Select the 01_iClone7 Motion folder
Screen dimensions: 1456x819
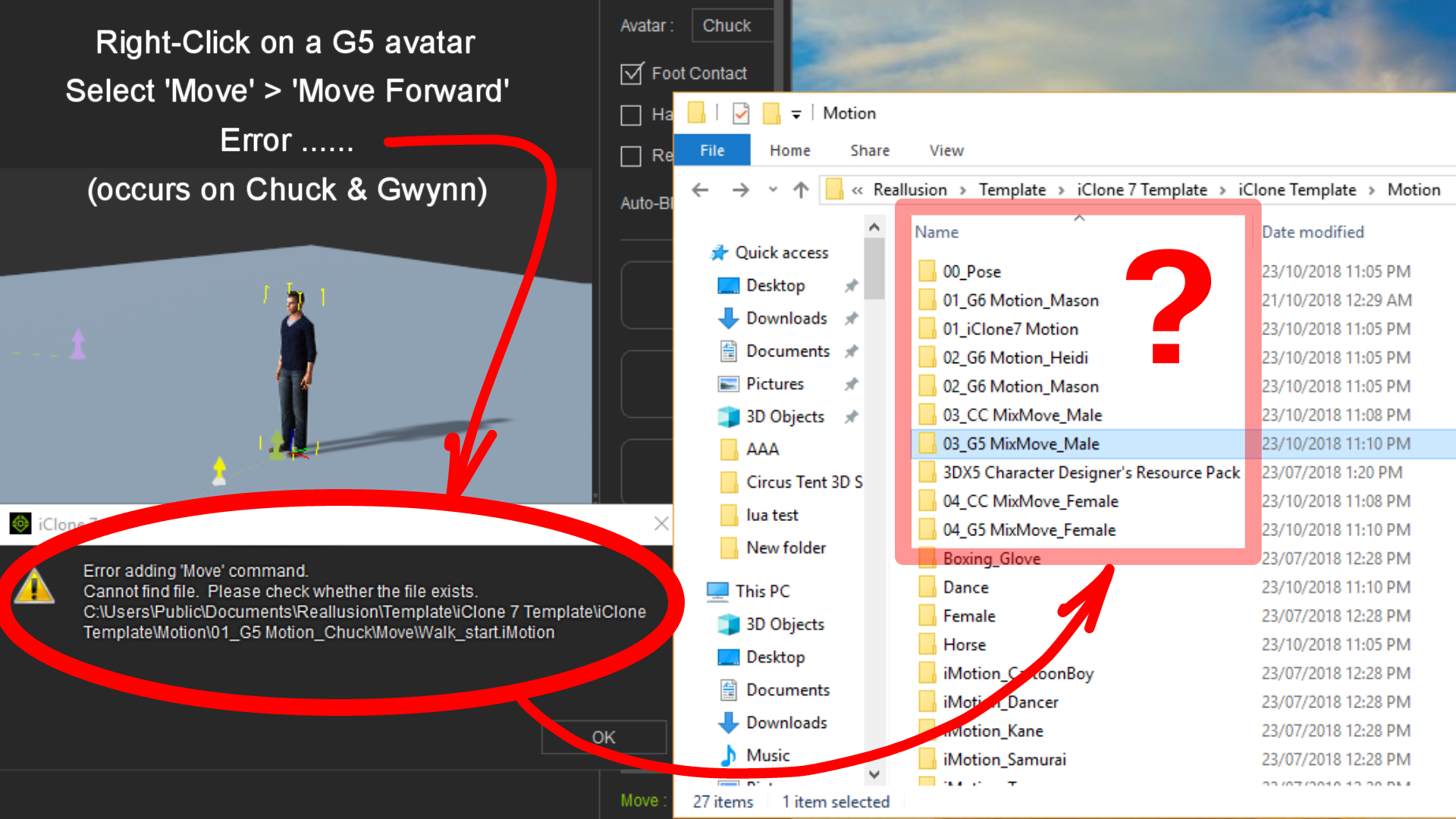pyautogui.click(x=1010, y=329)
